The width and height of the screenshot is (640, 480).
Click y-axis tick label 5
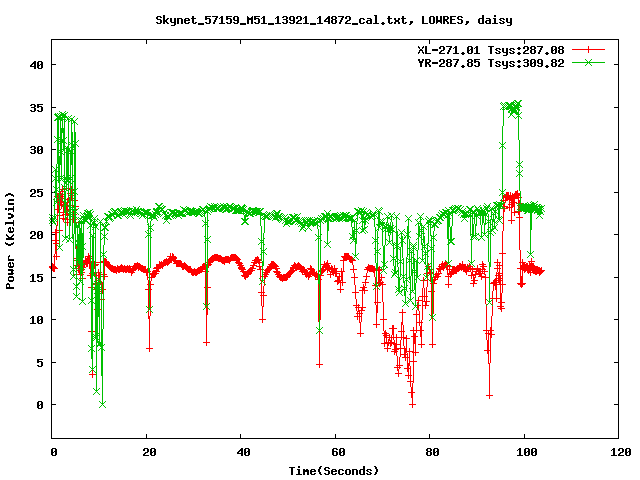[x=40, y=362]
